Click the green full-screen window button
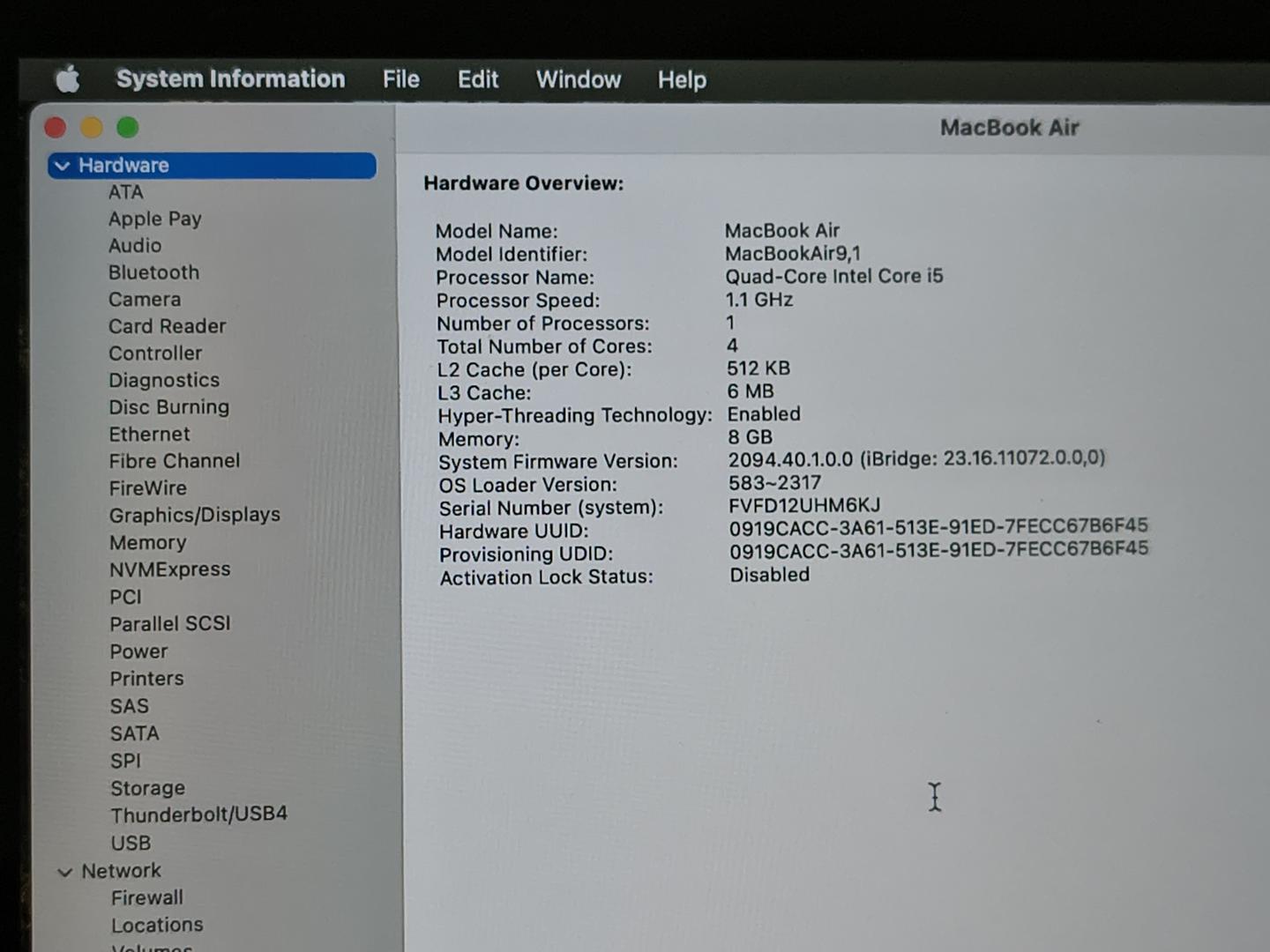The image size is (1270, 952). 128,129
